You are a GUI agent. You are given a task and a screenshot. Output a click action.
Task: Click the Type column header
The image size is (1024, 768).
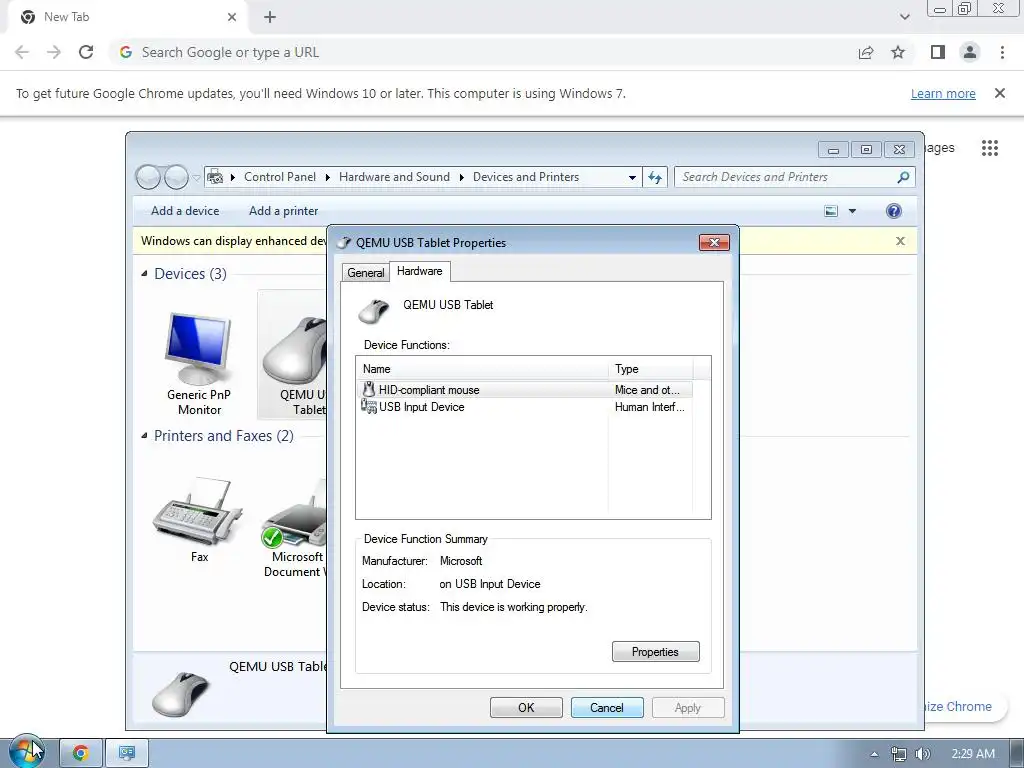(650, 369)
